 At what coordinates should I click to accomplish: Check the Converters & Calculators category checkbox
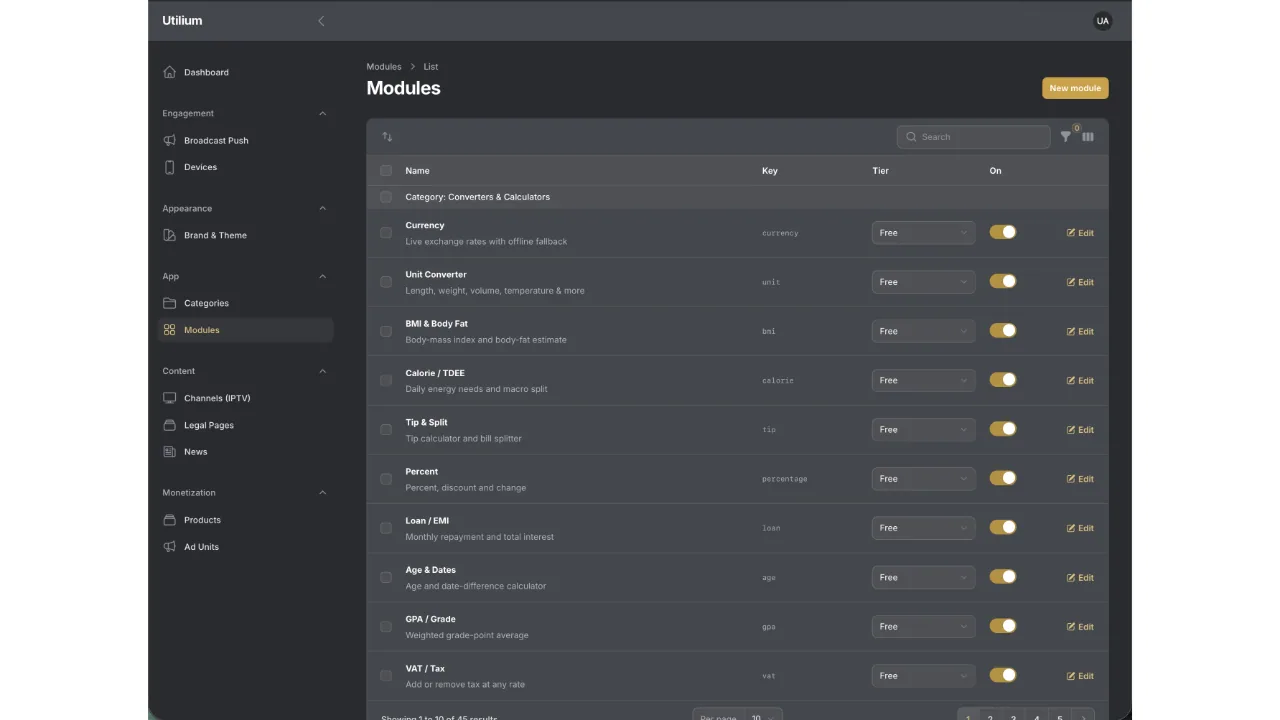386,197
